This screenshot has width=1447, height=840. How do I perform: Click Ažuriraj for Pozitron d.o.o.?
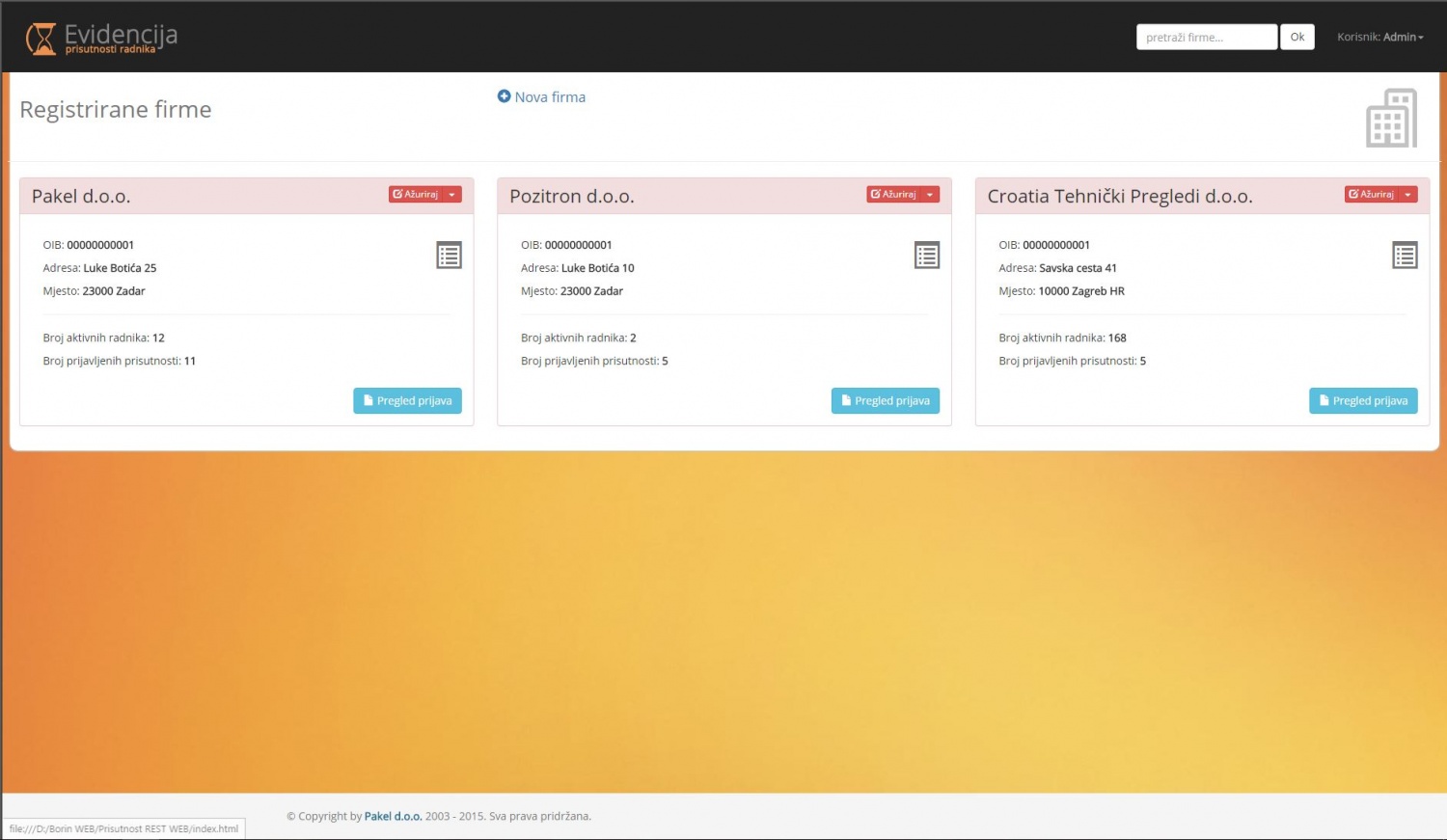893,195
